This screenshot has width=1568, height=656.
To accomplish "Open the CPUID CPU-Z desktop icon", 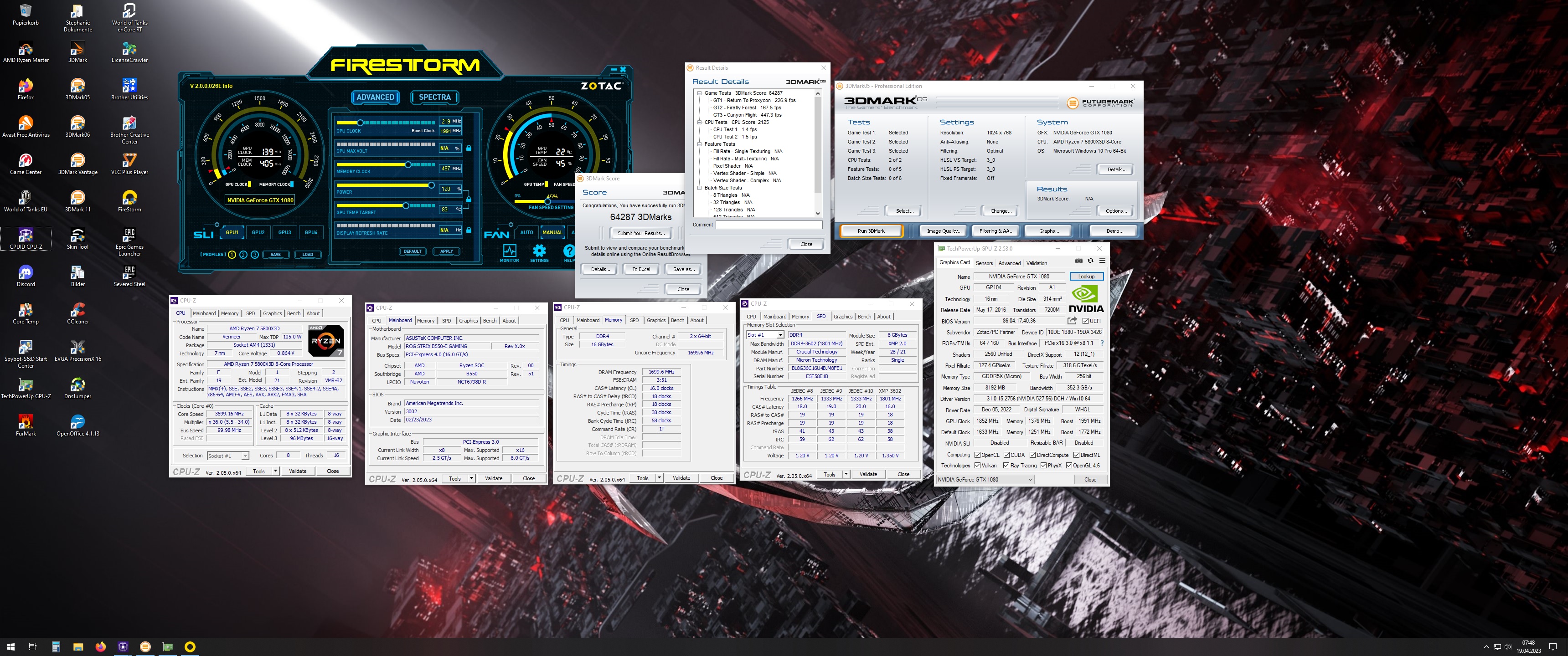I will click(x=26, y=239).
